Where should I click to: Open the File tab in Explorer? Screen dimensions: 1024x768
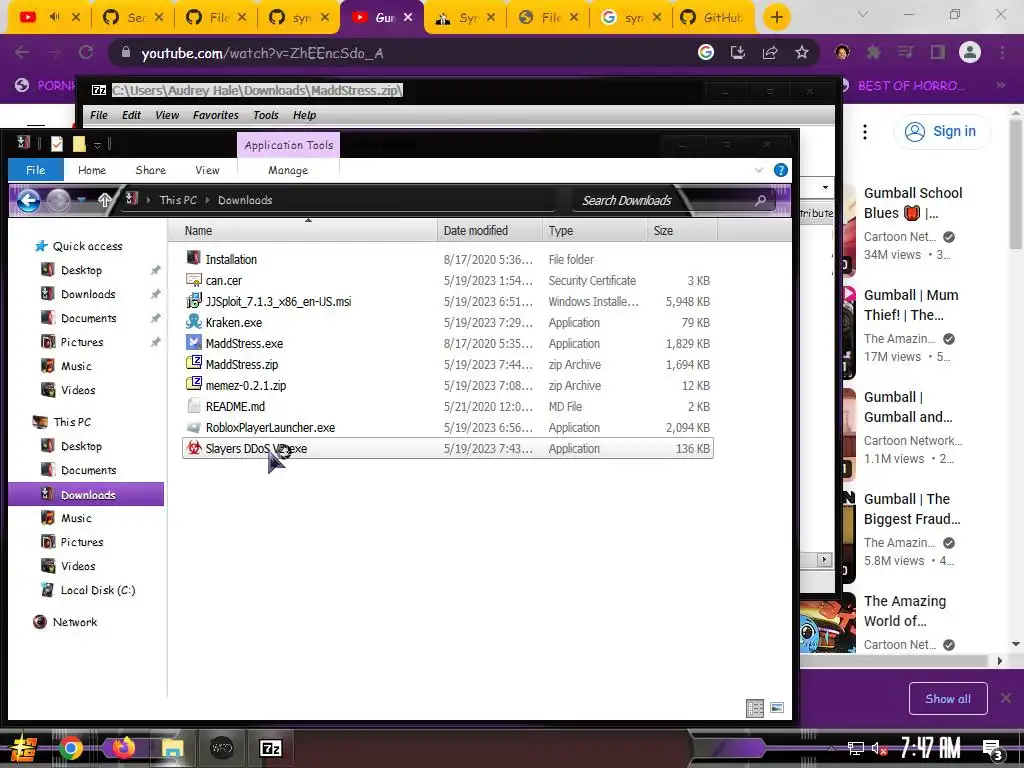(x=35, y=170)
